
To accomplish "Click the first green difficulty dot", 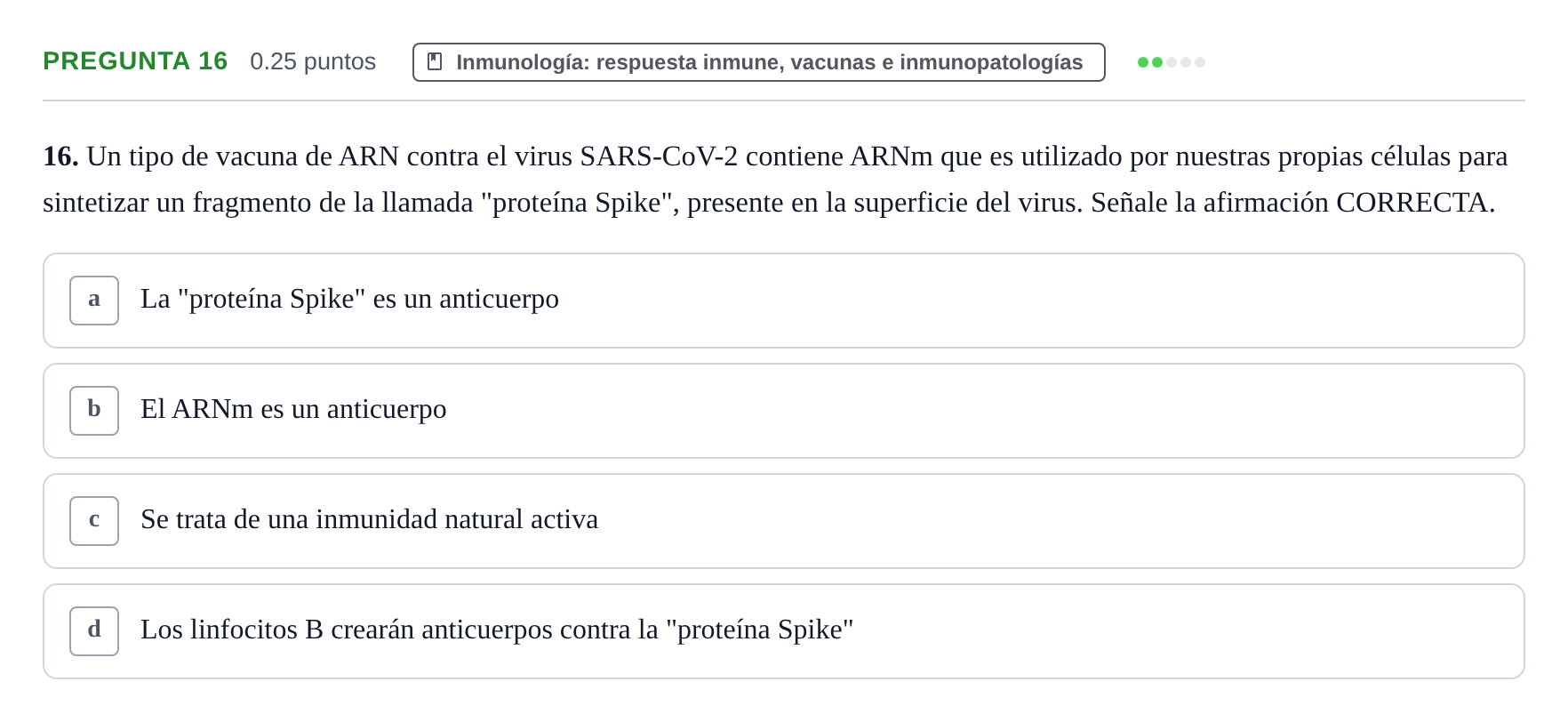I will 1143,62.
